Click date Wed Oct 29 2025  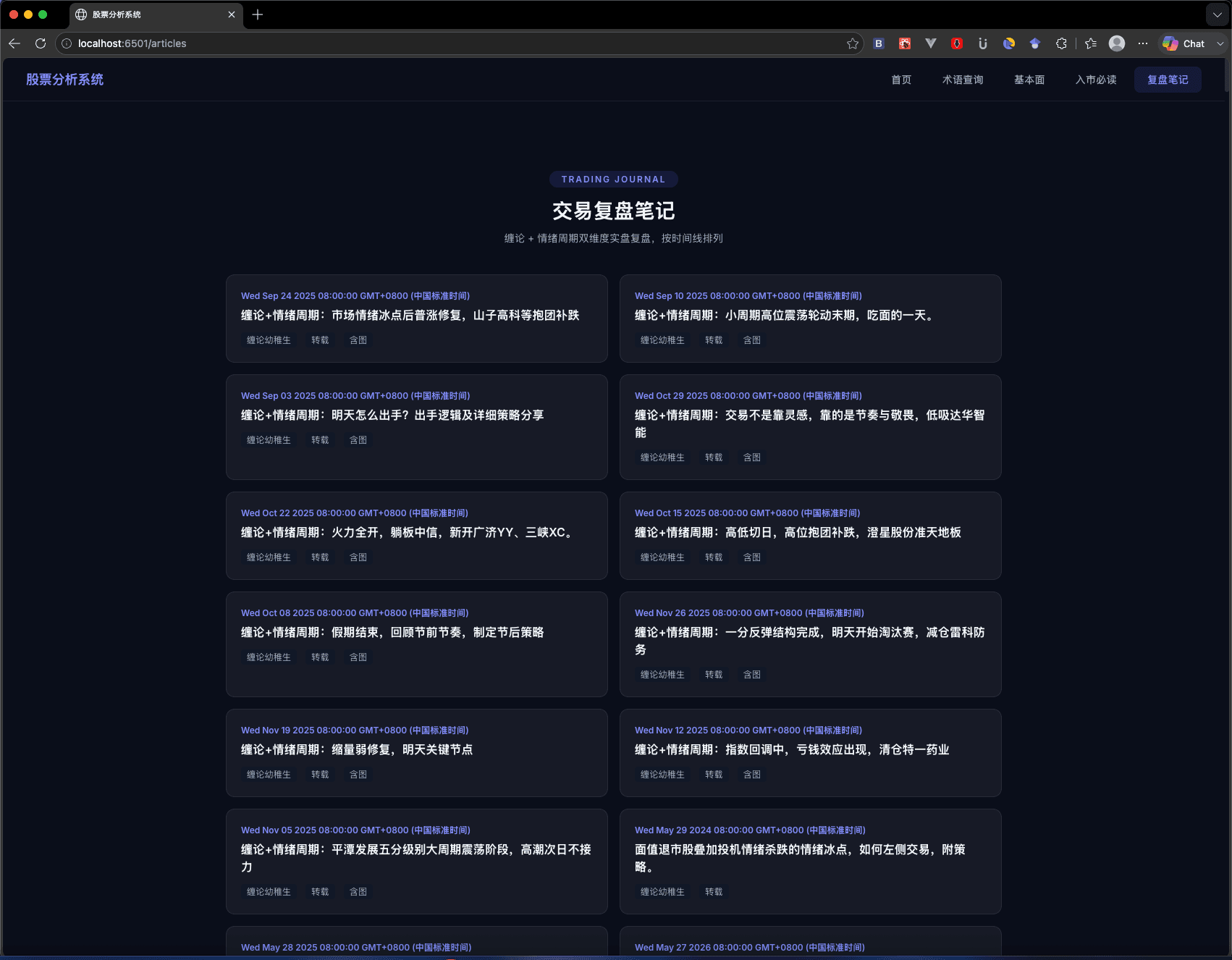pos(748,396)
